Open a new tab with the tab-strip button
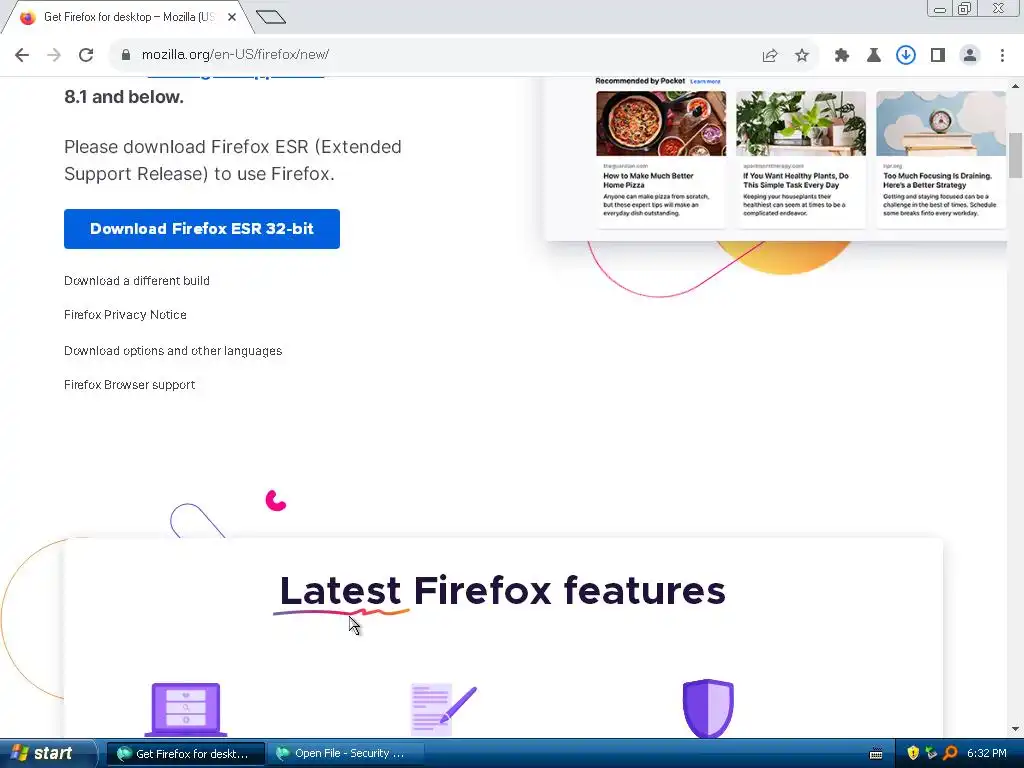The height and width of the screenshot is (768, 1024). pyautogui.click(x=271, y=17)
